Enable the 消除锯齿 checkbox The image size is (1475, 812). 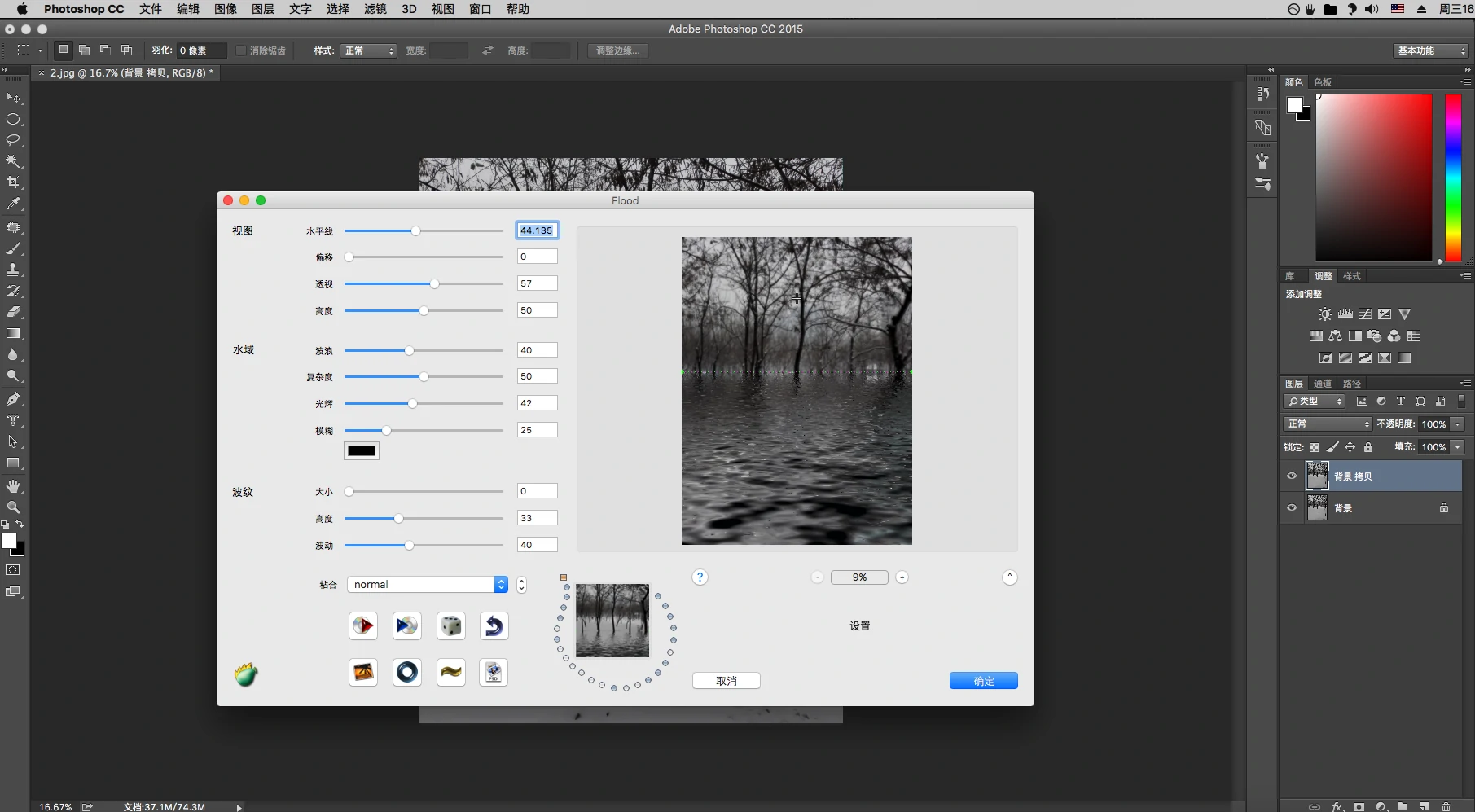click(241, 50)
